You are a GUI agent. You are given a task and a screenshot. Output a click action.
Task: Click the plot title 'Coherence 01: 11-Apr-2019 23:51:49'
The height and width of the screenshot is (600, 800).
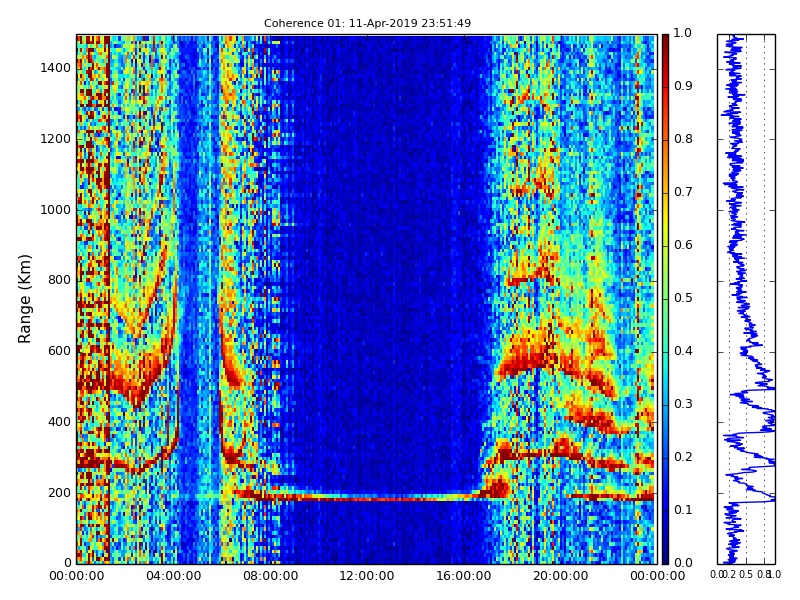[367, 23]
